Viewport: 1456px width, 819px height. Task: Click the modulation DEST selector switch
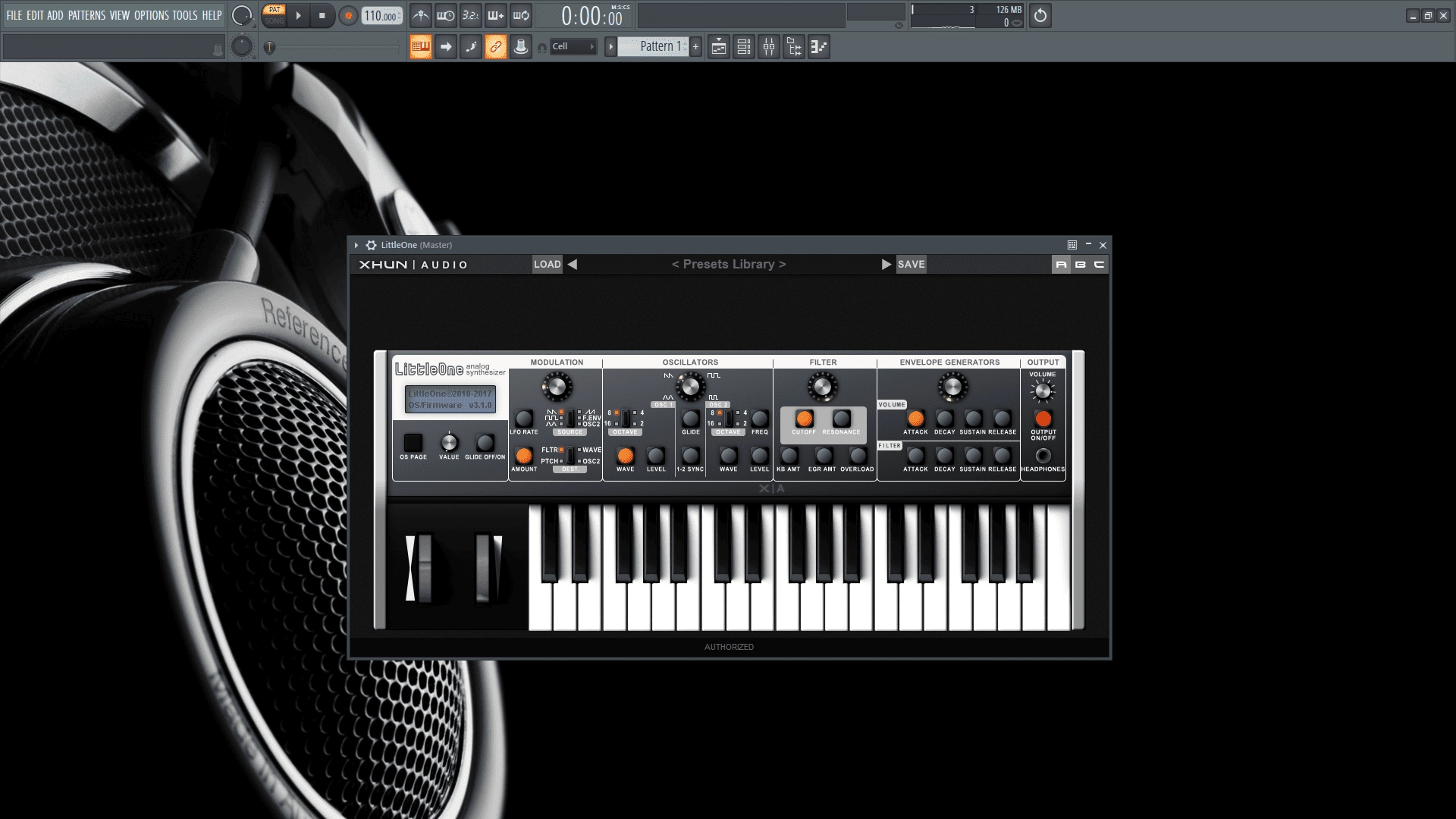(570, 455)
